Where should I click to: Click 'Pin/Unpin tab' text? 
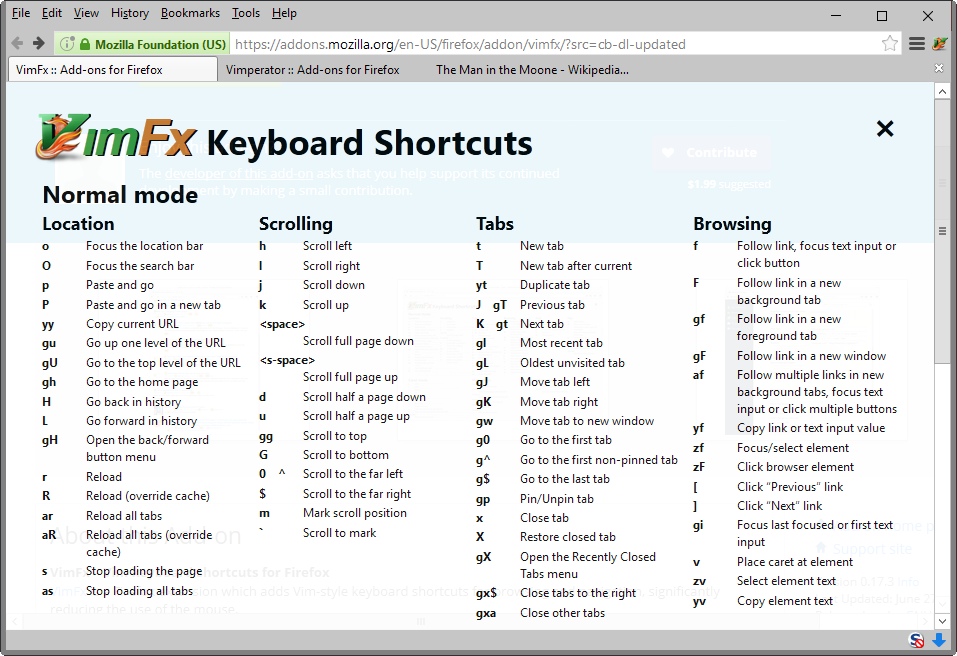[x=557, y=499]
